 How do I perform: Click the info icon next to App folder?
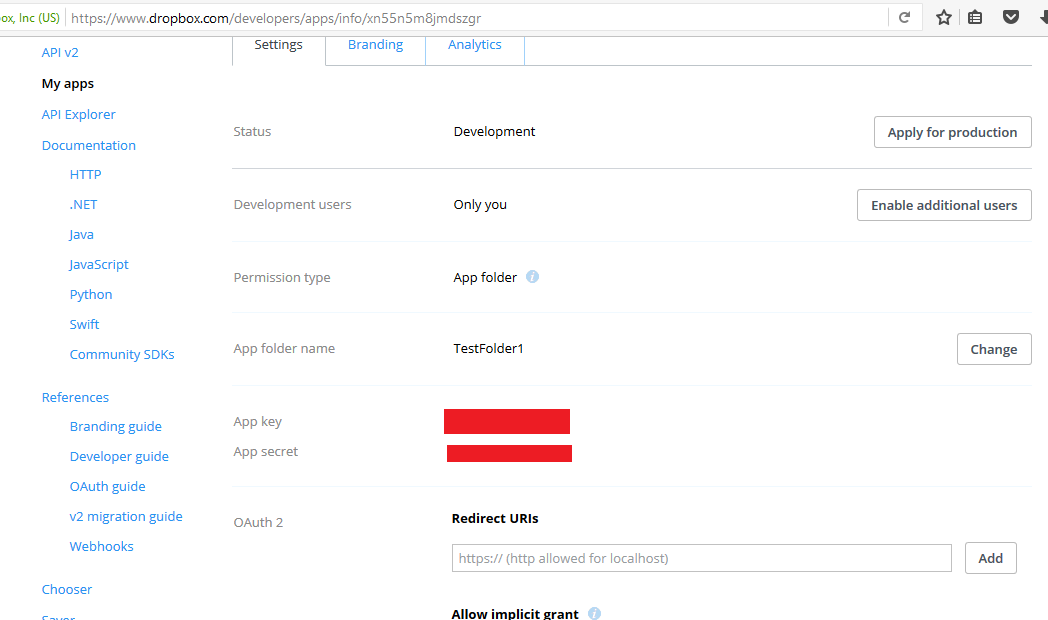tap(532, 276)
